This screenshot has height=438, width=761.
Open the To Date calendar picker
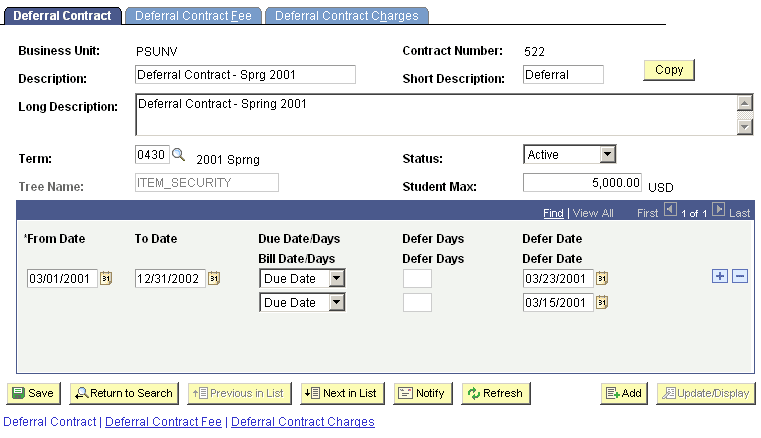click(214, 278)
